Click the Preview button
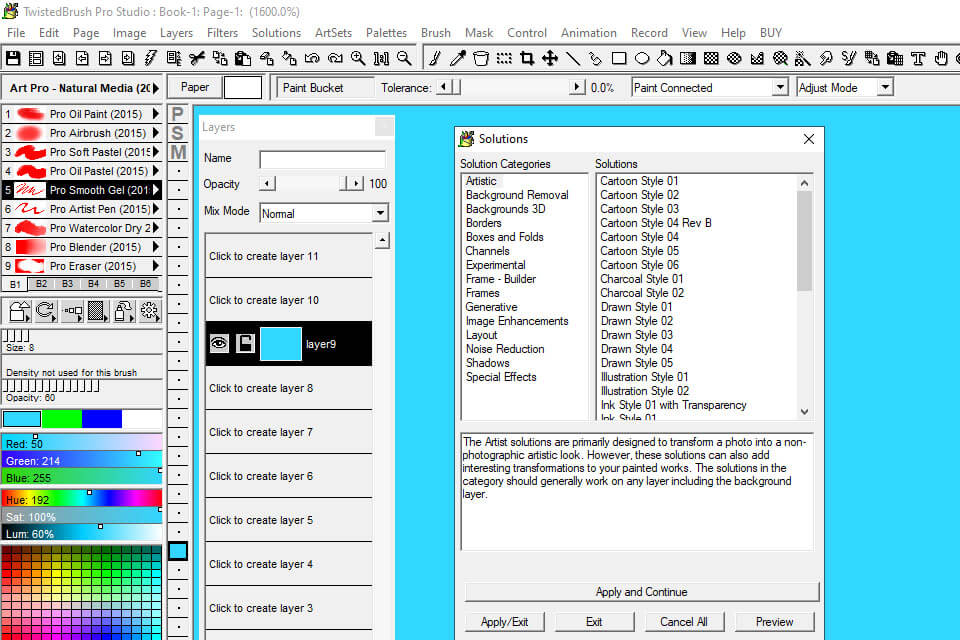960x640 pixels. [x=774, y=622]
